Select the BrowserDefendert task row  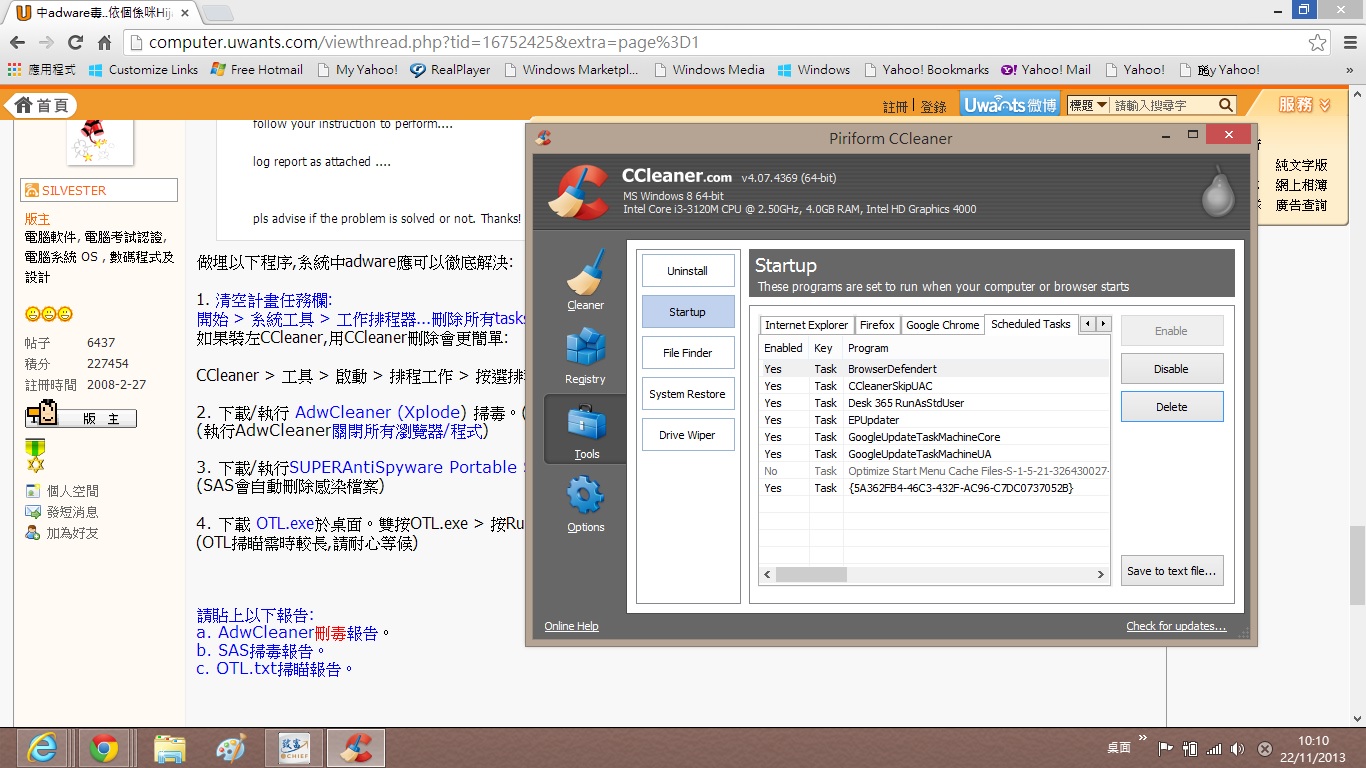coord(934,369)
